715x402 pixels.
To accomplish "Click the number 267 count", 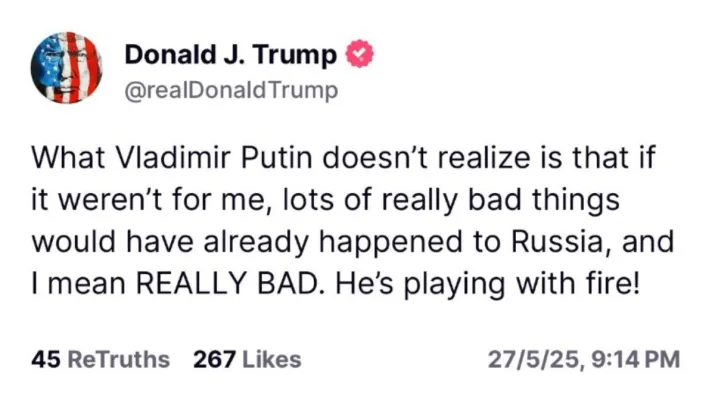I will click(214, 359).
